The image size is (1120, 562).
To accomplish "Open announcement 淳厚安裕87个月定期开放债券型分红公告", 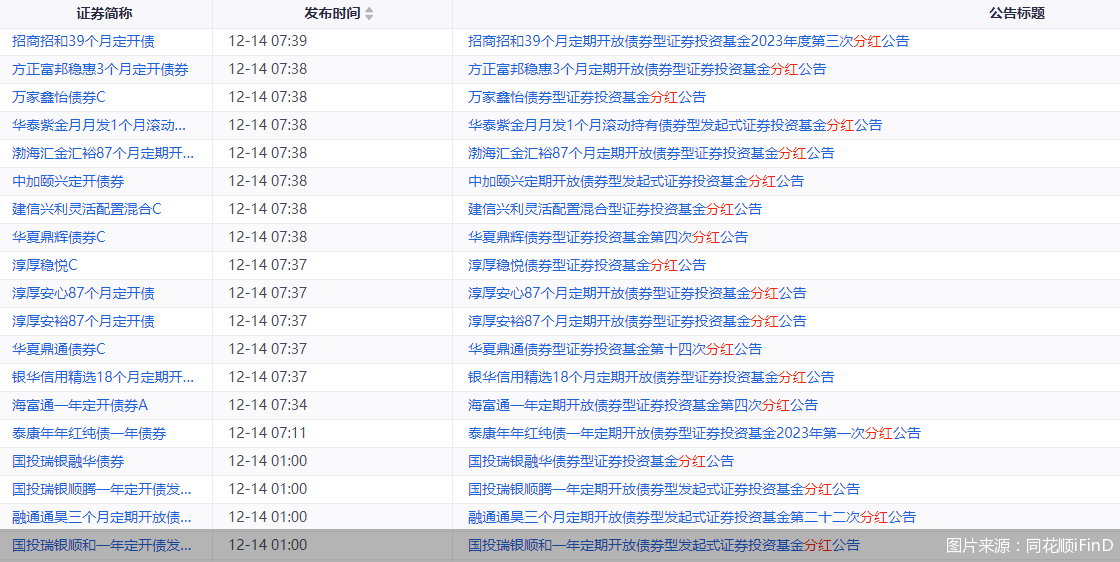I will point(637,321).
